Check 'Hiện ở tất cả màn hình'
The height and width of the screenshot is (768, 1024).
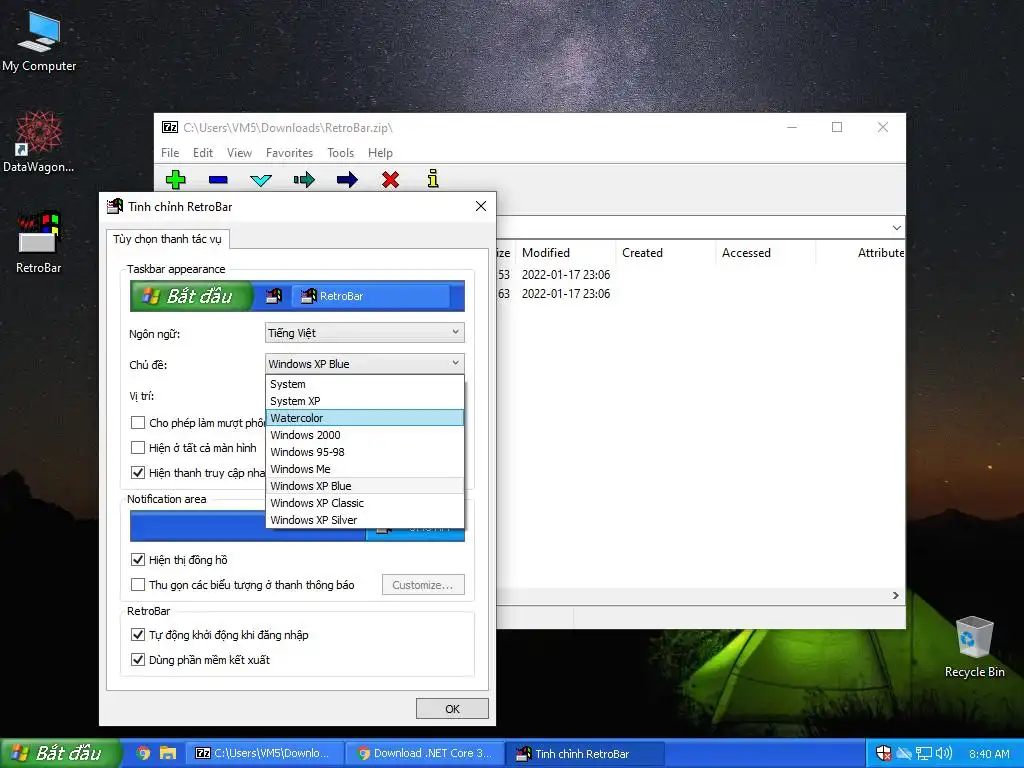[x=138, y=447]
